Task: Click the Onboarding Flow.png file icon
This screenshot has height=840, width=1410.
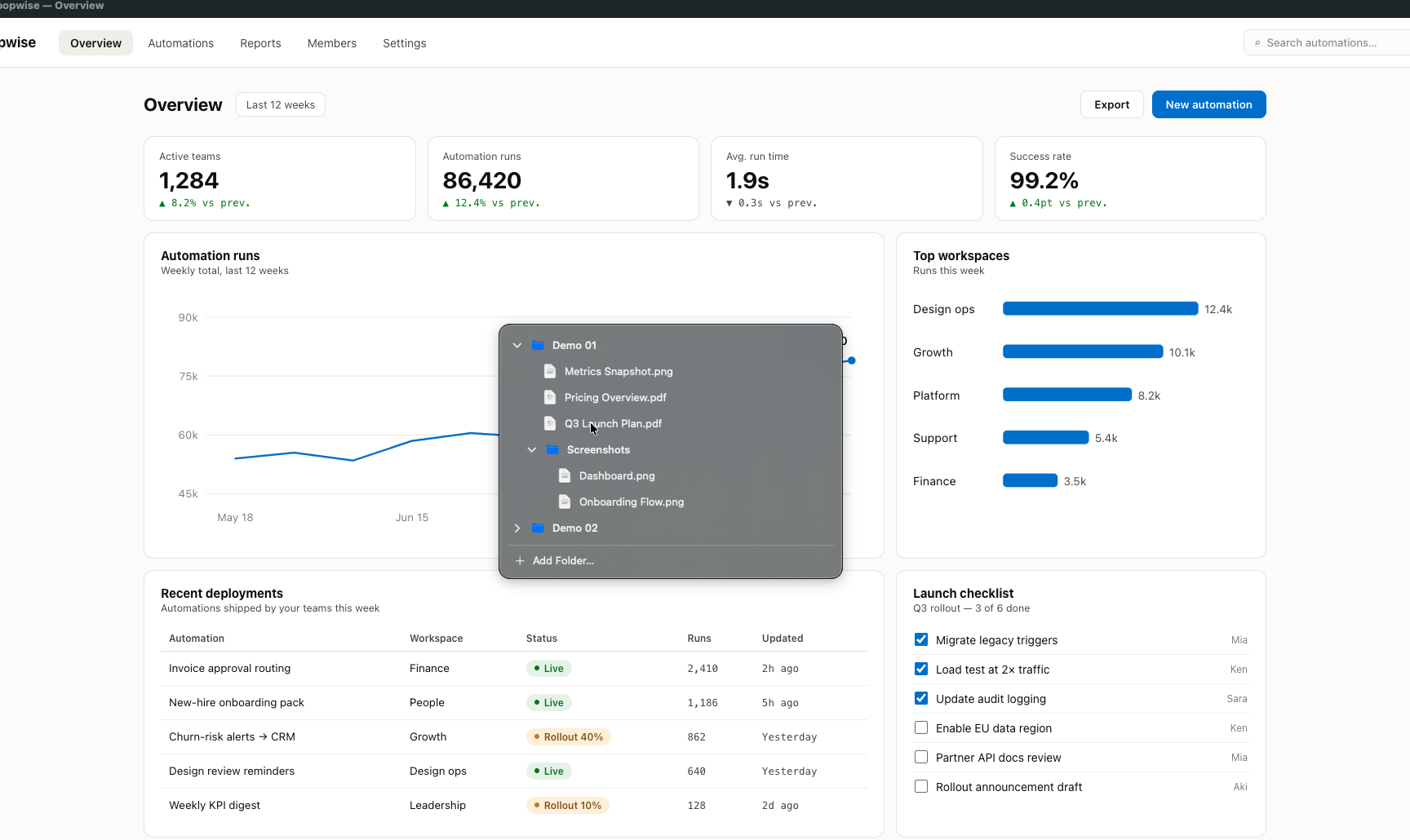Action: click(x=565, y=502)
